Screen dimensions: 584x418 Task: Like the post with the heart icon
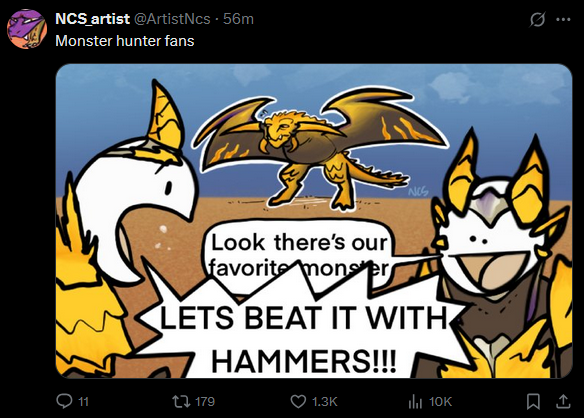click(x=298, y=401)
